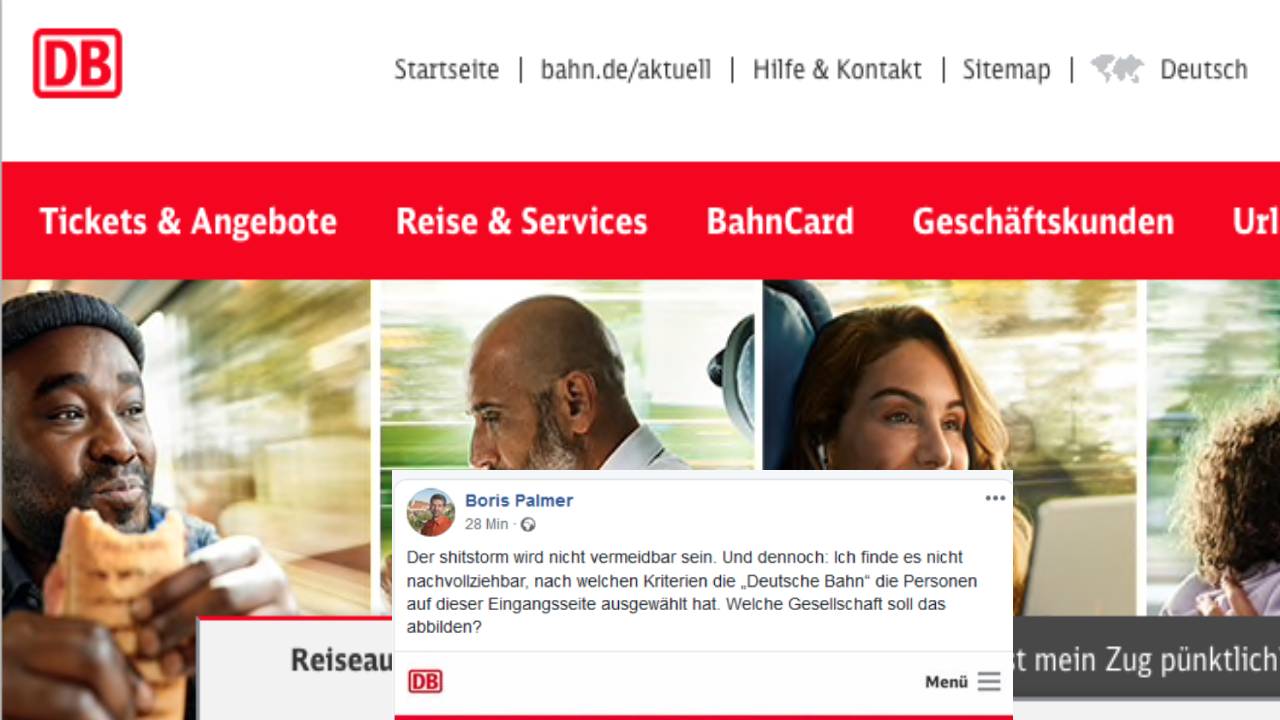Viewport: 1280px width, 720px height.
Task: Open the Reise & Services menu
Action: click(522, 221)
